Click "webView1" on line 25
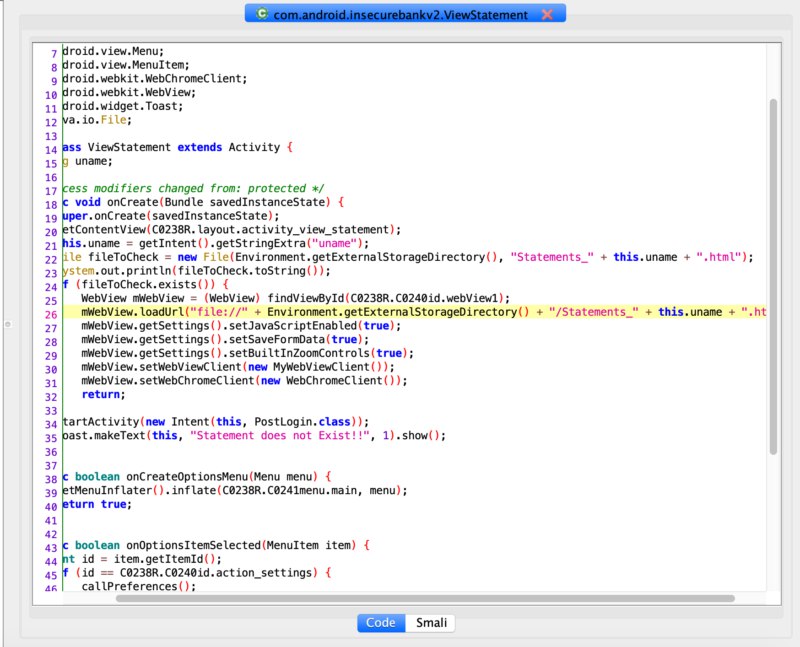800x647 pixels. [x=471, y=298]
